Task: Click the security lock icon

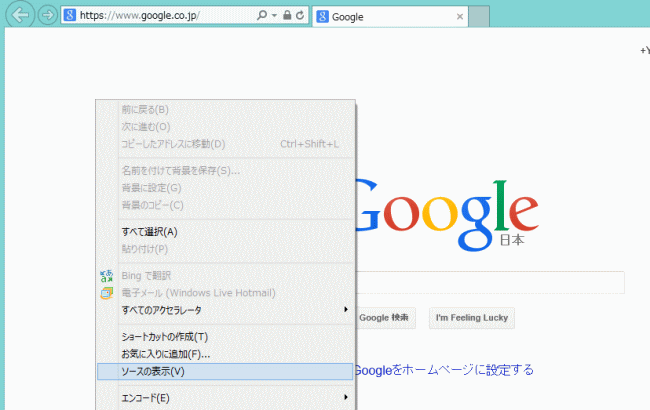Action: [x=287, y=15]
